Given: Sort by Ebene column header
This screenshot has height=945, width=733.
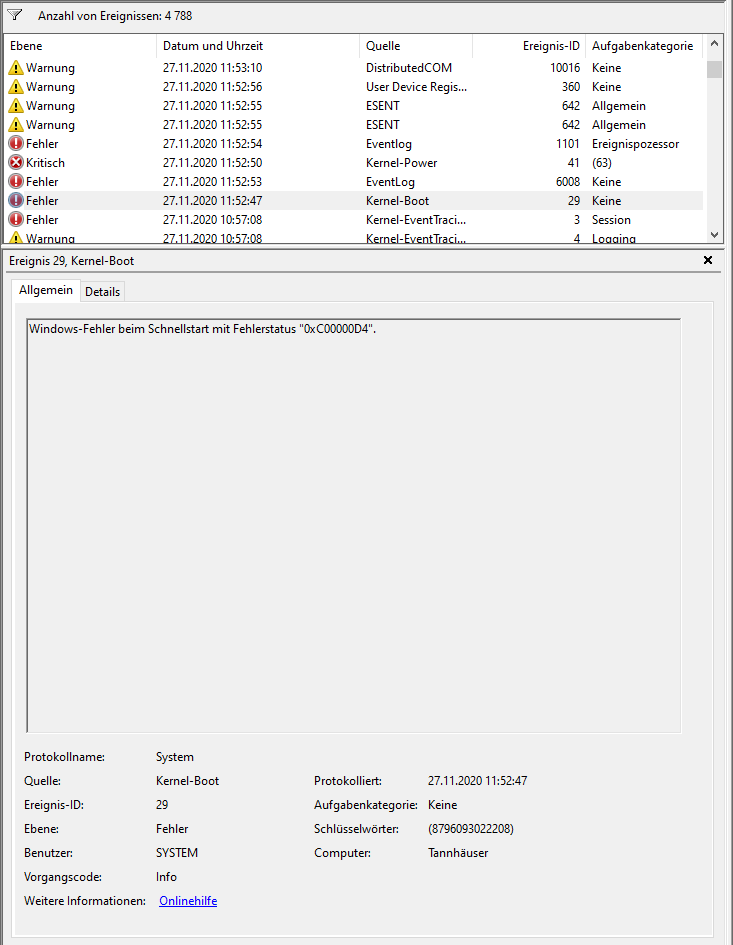Looking at the screenshot, I should pyautogui.click(x=80, y=46).
